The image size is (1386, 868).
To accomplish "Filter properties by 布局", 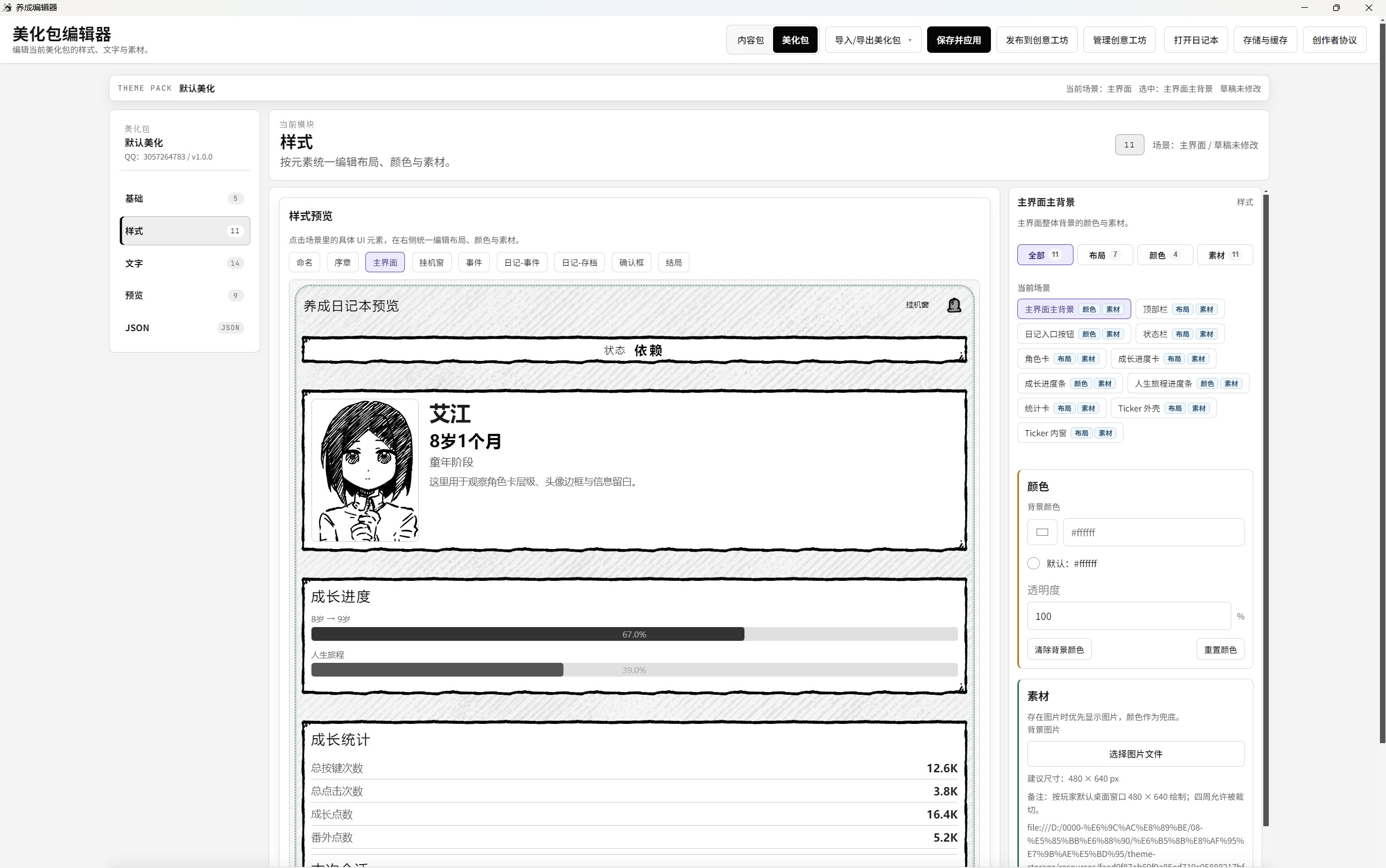I will pos(1105,255).
